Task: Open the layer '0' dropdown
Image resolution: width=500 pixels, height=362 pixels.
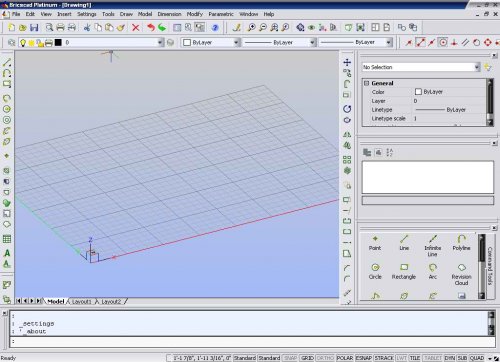Action: [160, 43]
